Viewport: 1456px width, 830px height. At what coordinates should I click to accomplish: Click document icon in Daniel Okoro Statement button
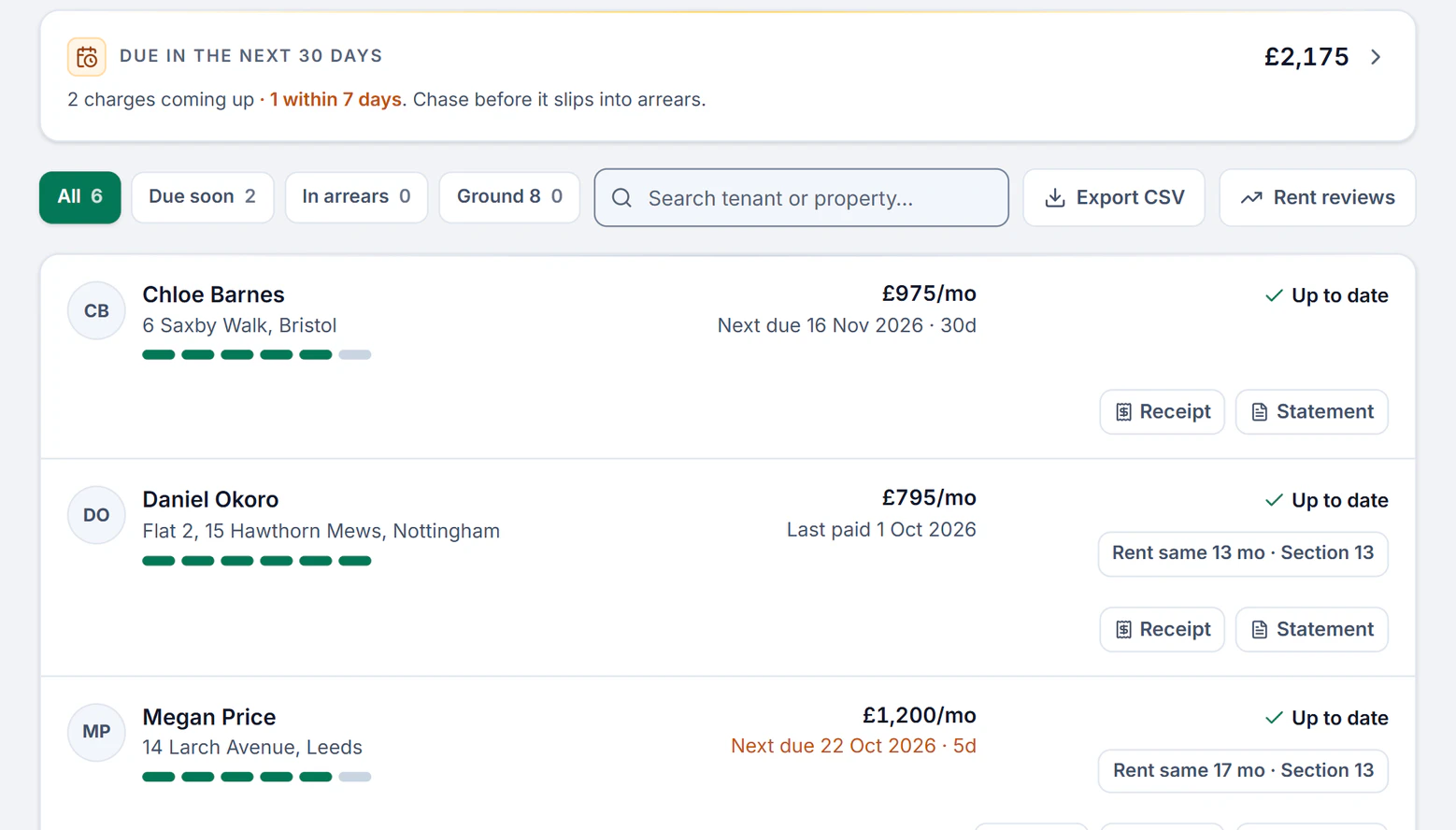tap(1260, 630)
